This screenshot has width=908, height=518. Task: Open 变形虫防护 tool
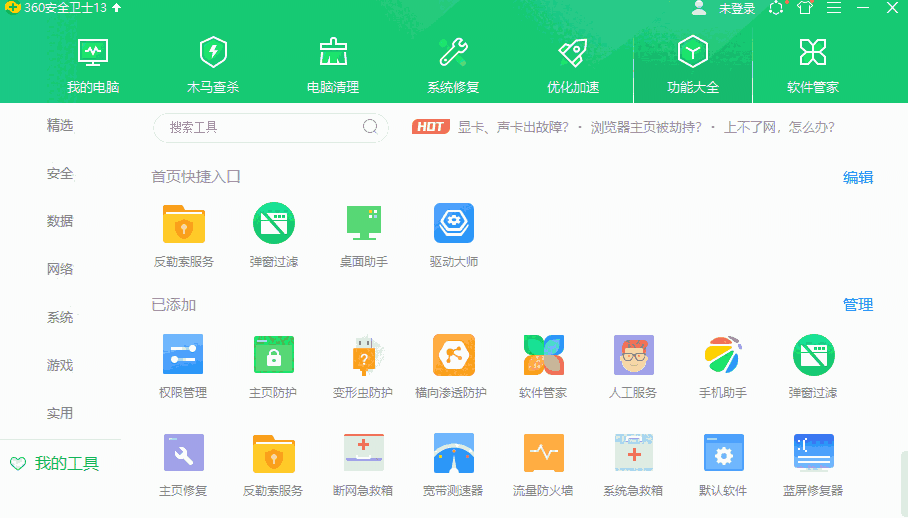[363, 366]
